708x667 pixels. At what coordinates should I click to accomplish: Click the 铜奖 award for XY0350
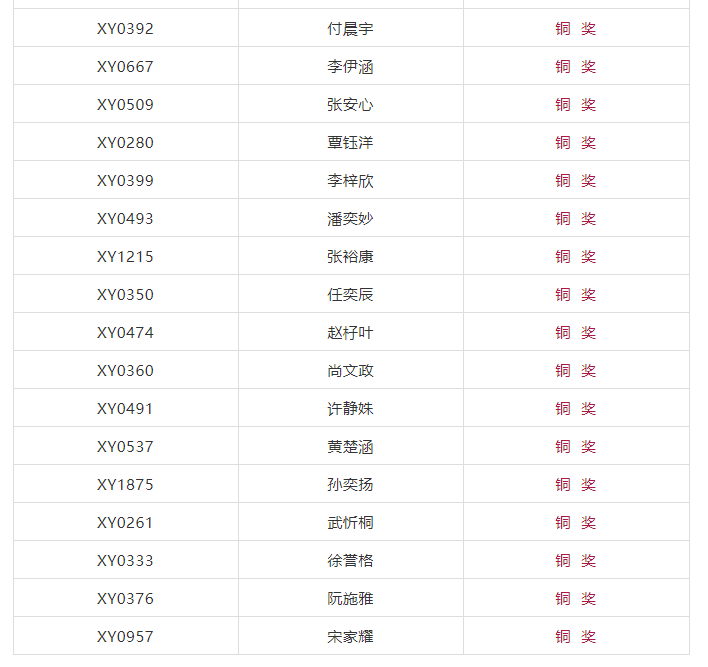pos(575,295)
